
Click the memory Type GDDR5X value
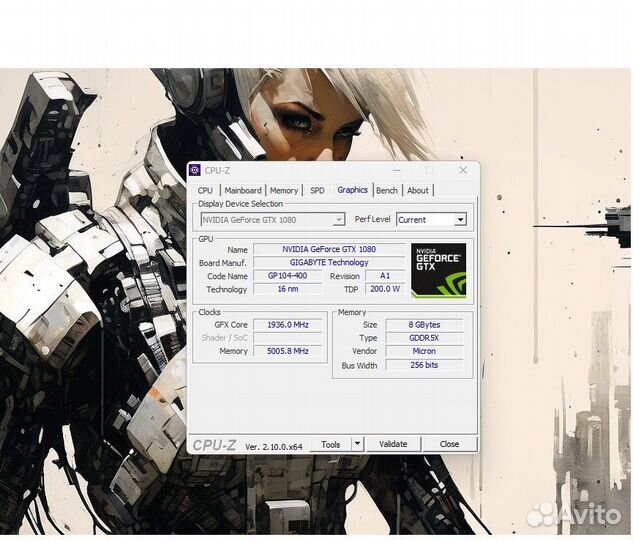[424, 338]
